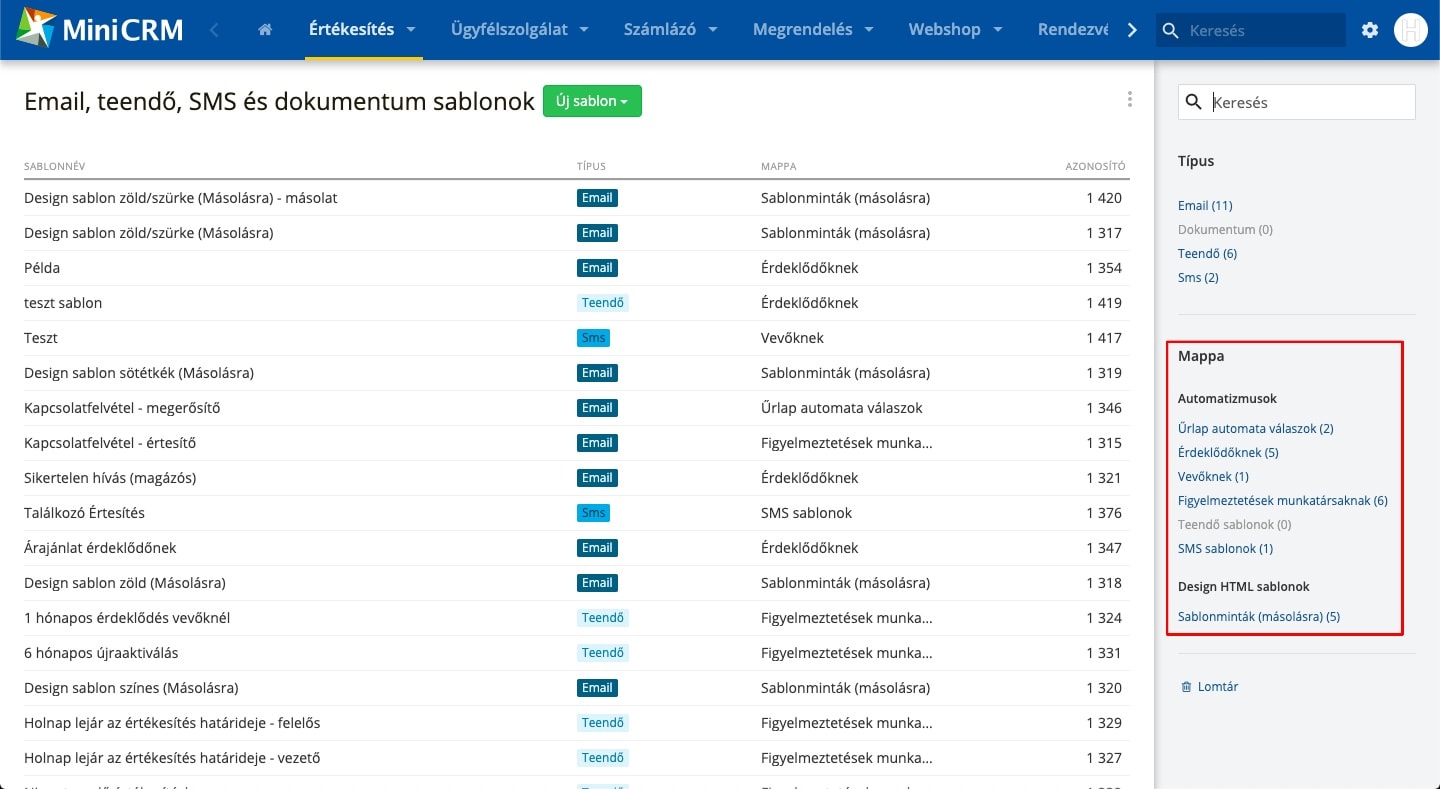Viewport: 1440px width, 789px height.
Task: Expand the Ügyfélszolgálat dropdown arrow
Action: 584,30
